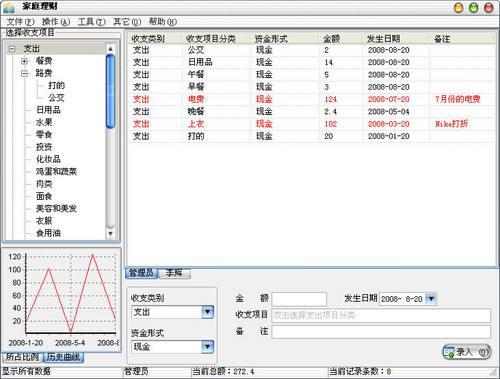Screen dimensions: 500x379
Task: Switch to the 所占比例 chart tab
Action: [x=22, y=357]
